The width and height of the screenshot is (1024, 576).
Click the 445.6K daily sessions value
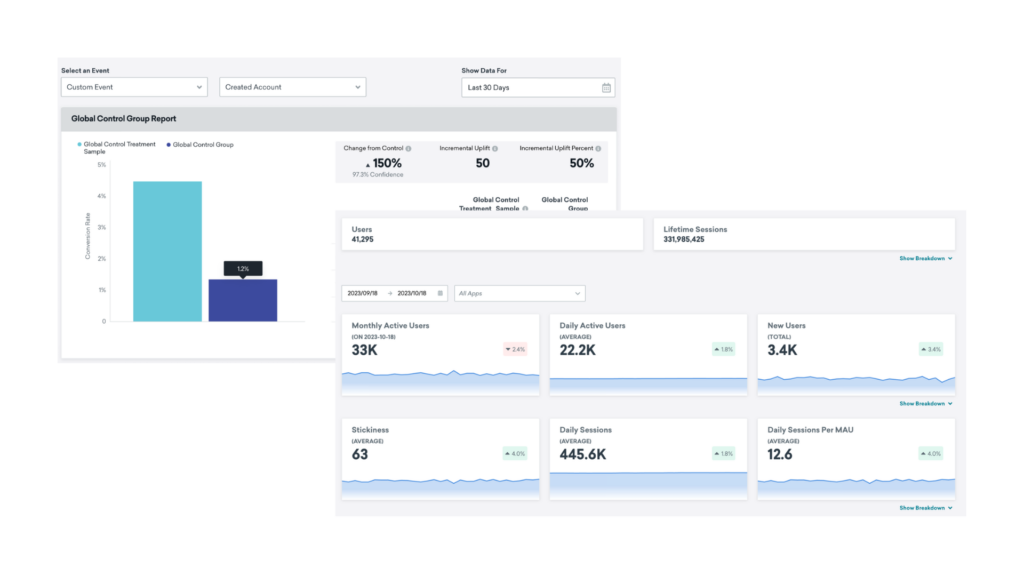[583, 455]
